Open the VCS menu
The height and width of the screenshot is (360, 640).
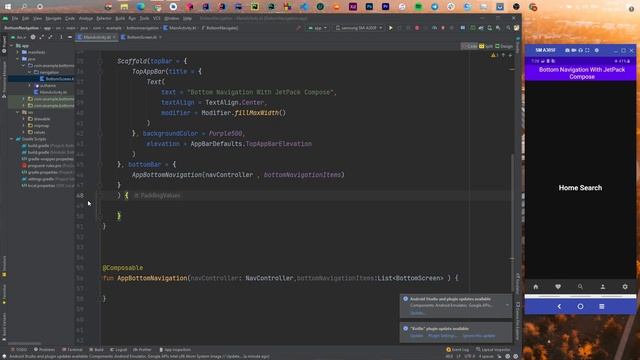pos(157,18)
